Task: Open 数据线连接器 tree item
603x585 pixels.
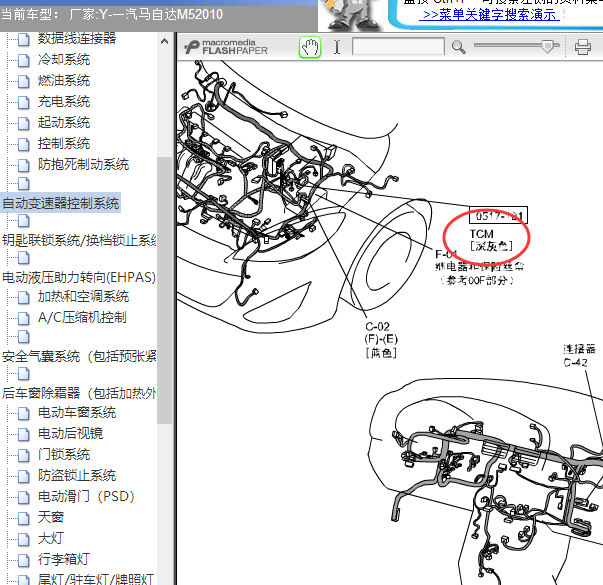Action: [x=77, y=38]
